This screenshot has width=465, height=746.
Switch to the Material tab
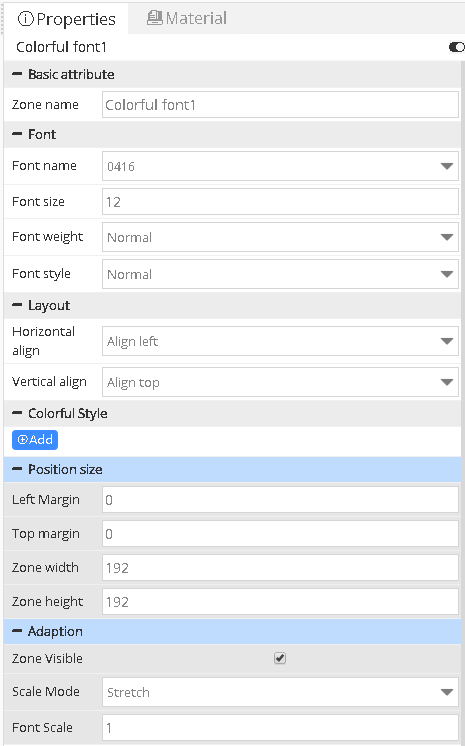point(187,18)
